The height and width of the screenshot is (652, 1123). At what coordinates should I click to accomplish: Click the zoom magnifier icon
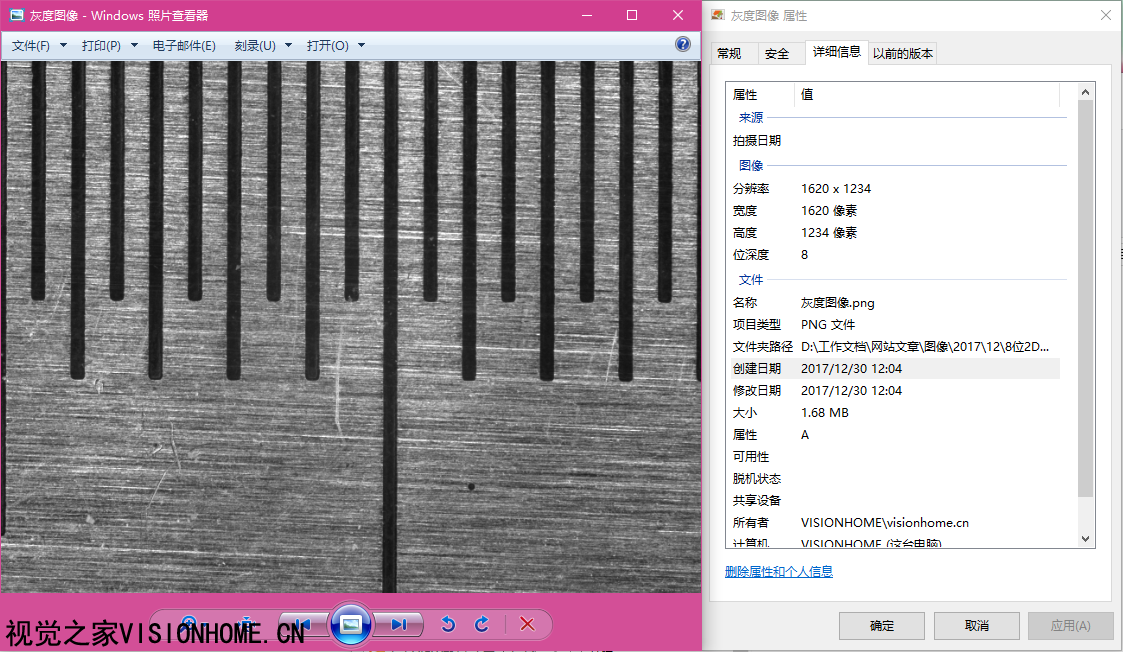point(189,622)
